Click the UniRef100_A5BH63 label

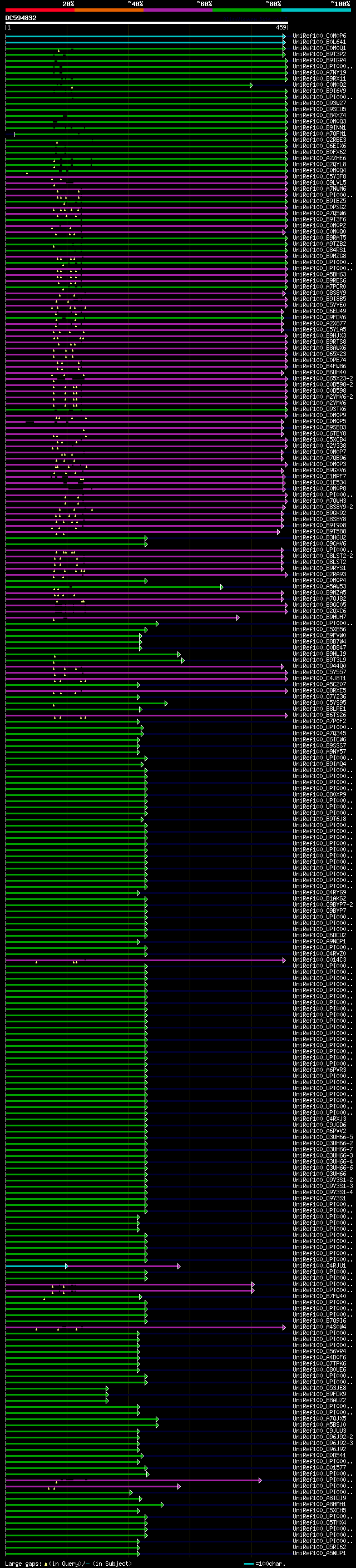[x=319, y=275]
